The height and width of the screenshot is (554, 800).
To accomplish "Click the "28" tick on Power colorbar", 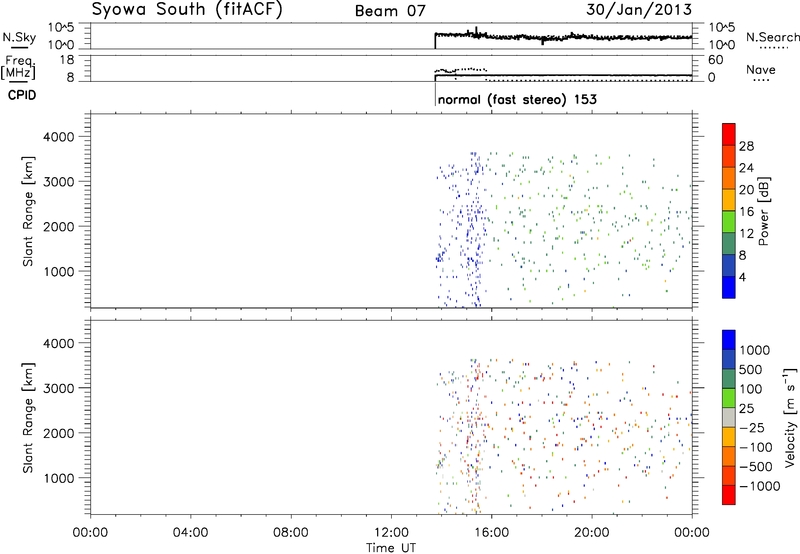I will pyautogui.click(x=746, y=146).
